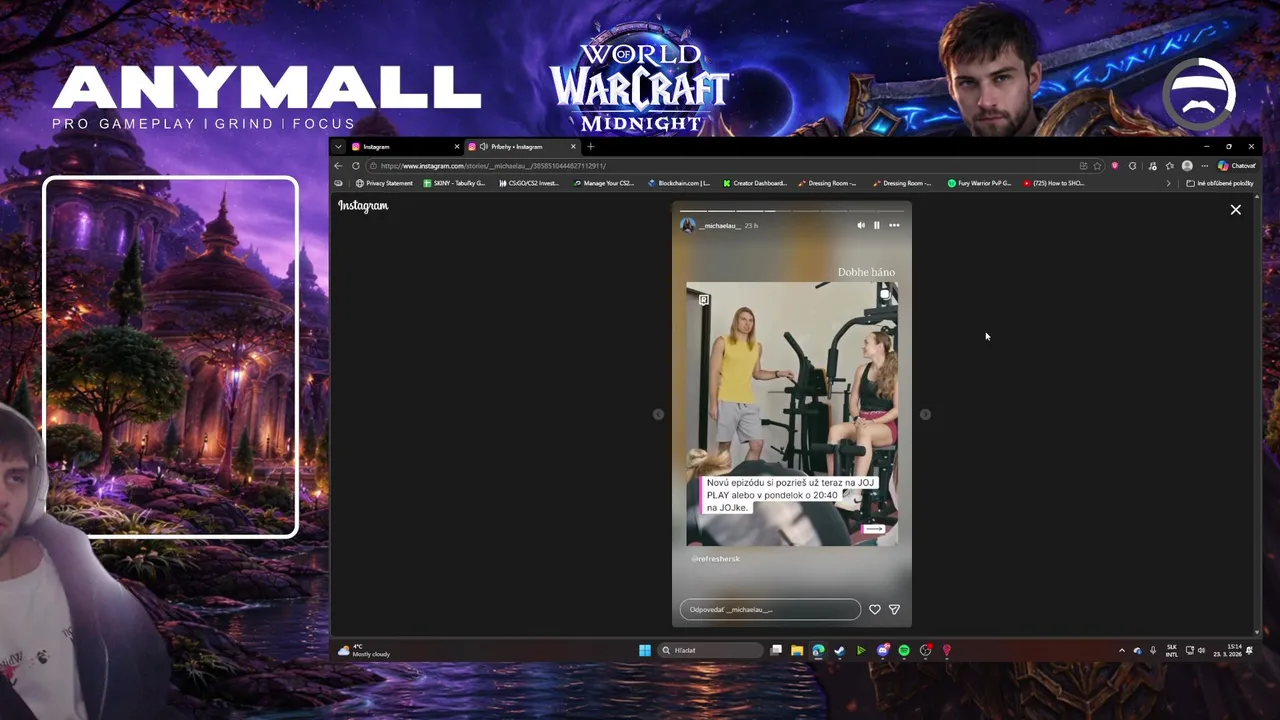Expand the bookmarks overflow chevron
The width and height of the screenshot is (1280, 720).
tap(1168, 183)
